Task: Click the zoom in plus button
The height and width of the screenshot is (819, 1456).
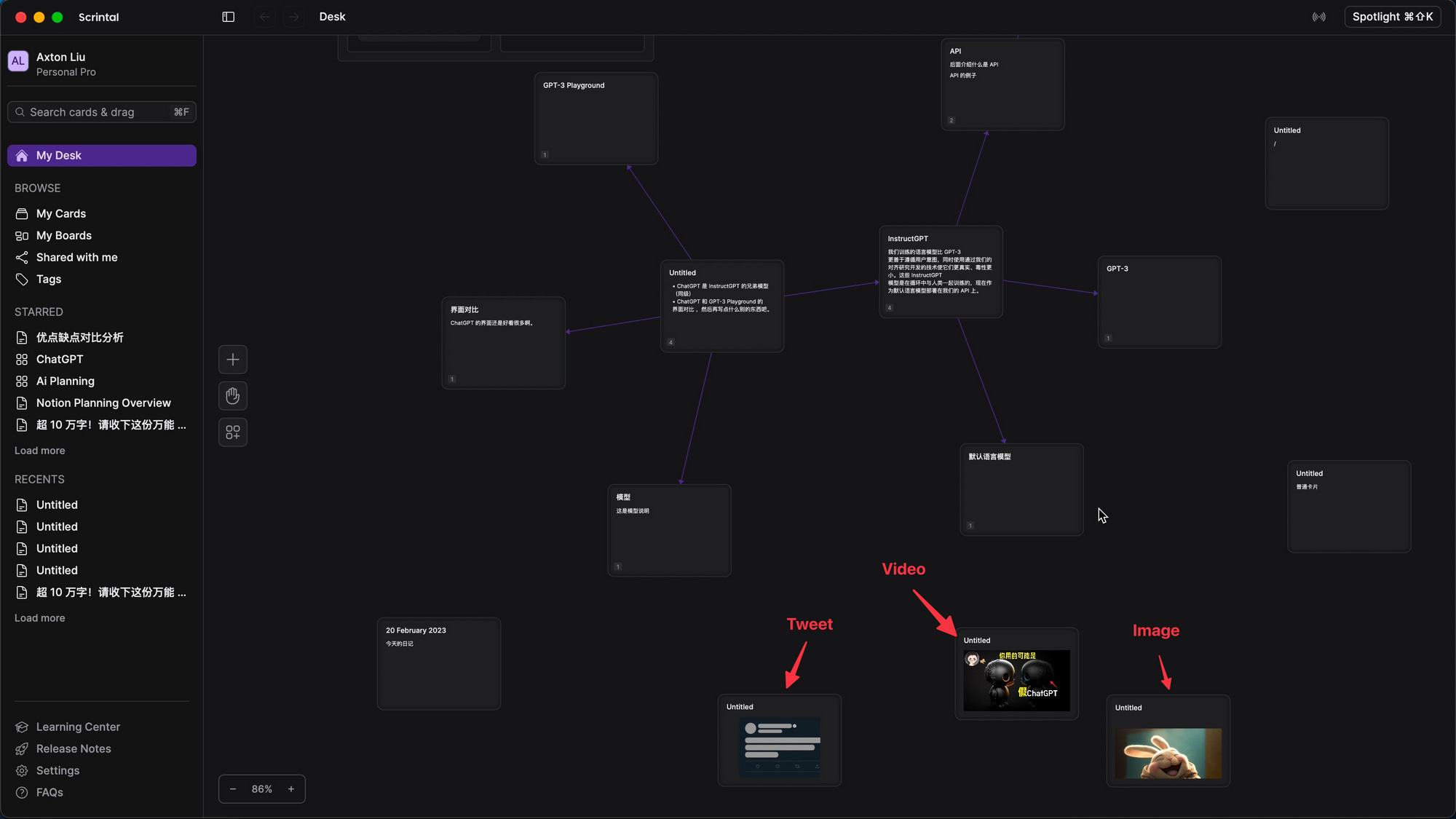Action: (x=291, y=789)
